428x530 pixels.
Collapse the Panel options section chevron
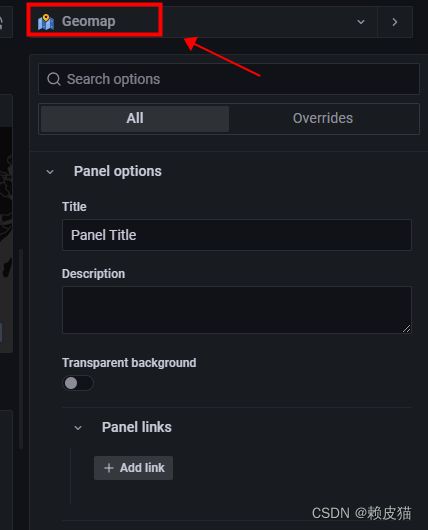[50, 172]
